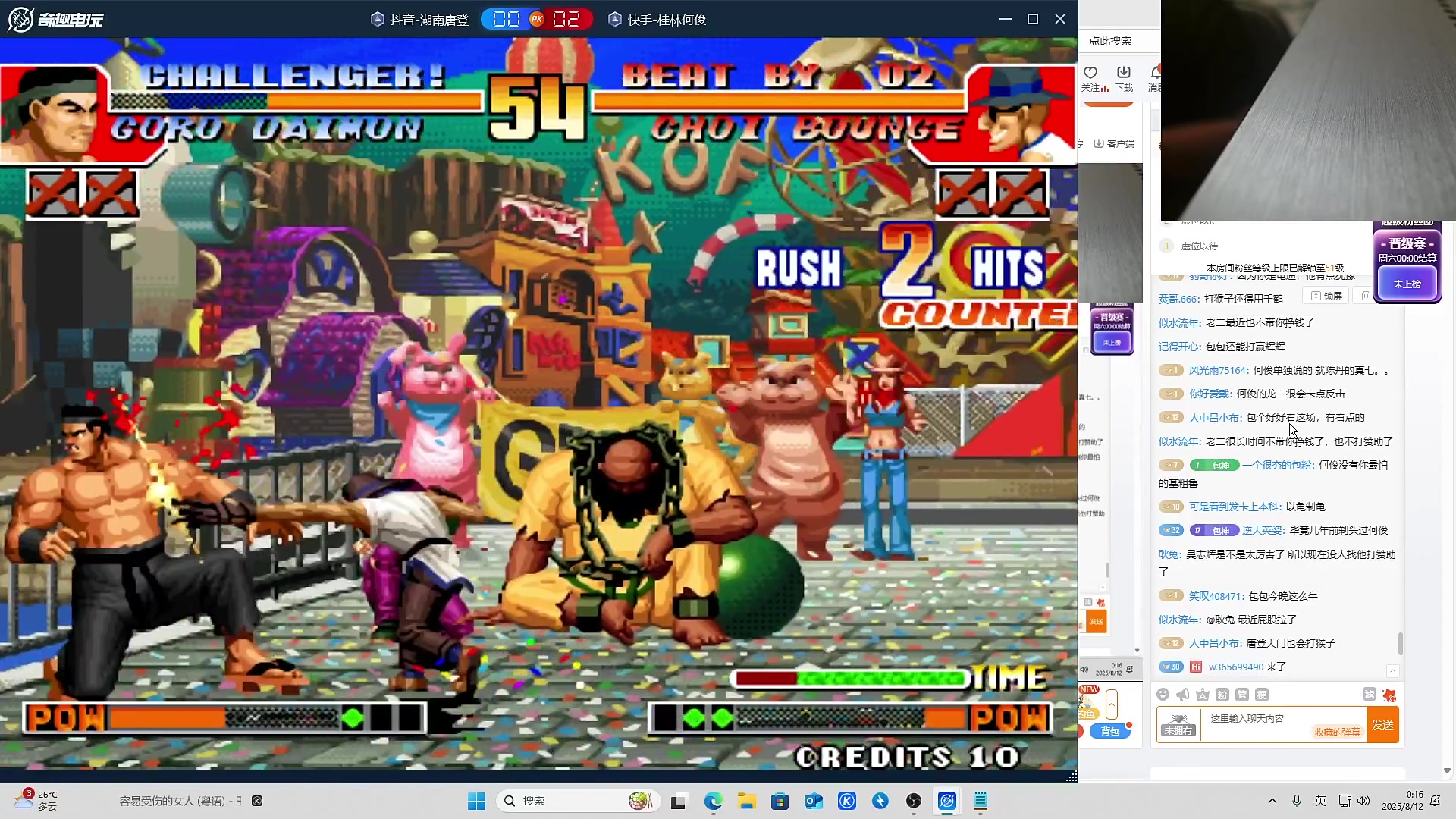1456x819 pixels.
Task: Click username 逆天英姿 in chat
Action: [1263, 530]
